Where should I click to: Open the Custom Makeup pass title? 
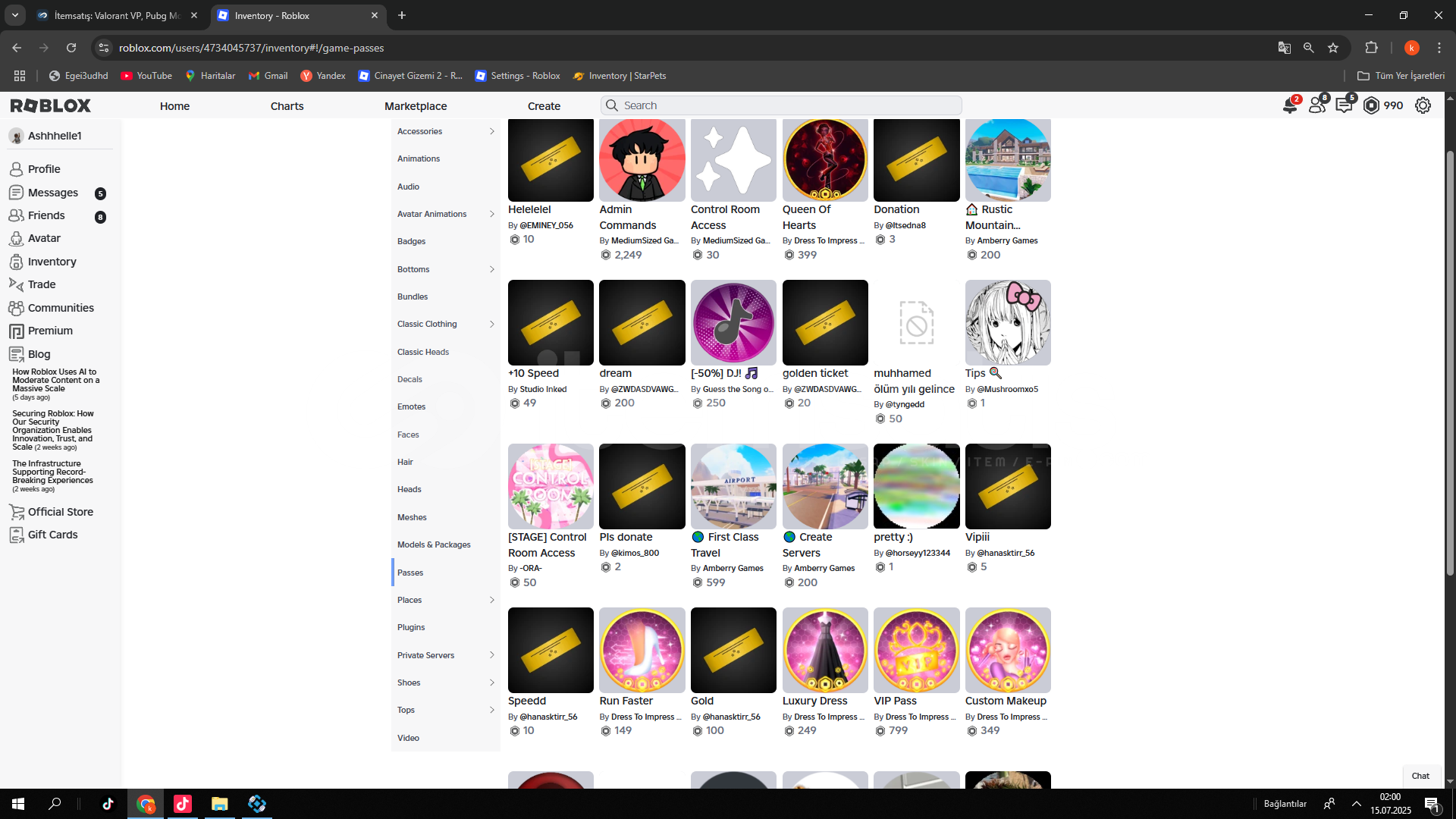click(1006, 701)
